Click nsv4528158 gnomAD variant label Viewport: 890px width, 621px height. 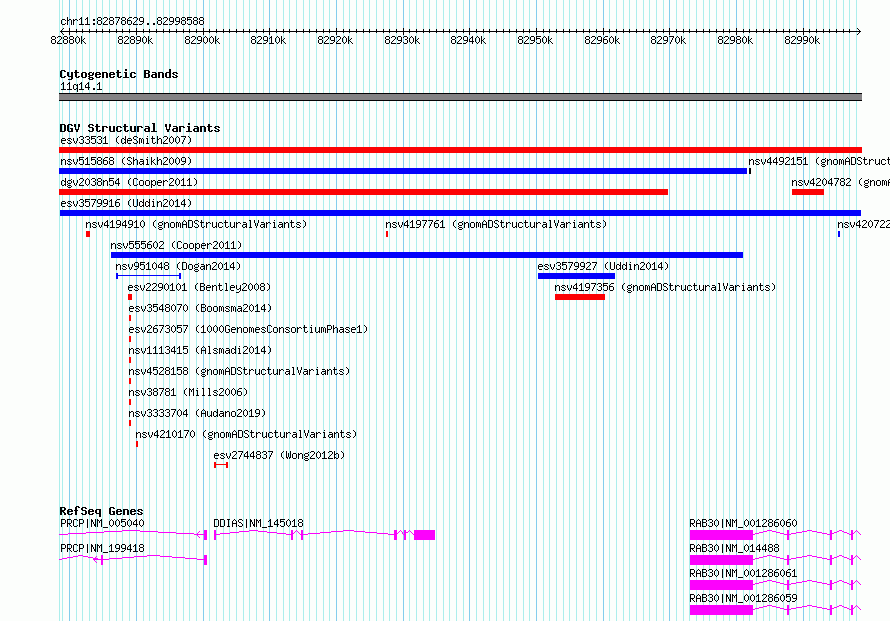coord(239,371)
